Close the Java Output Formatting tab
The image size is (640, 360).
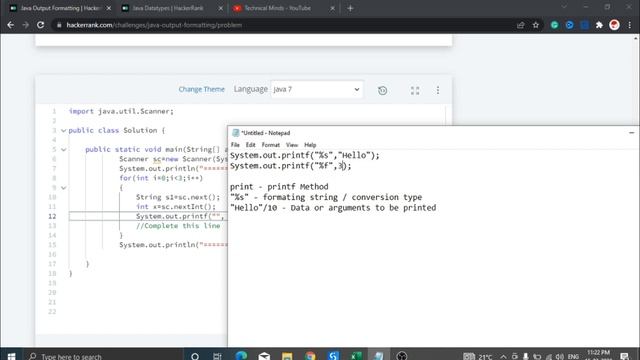[x=109, y=8]
